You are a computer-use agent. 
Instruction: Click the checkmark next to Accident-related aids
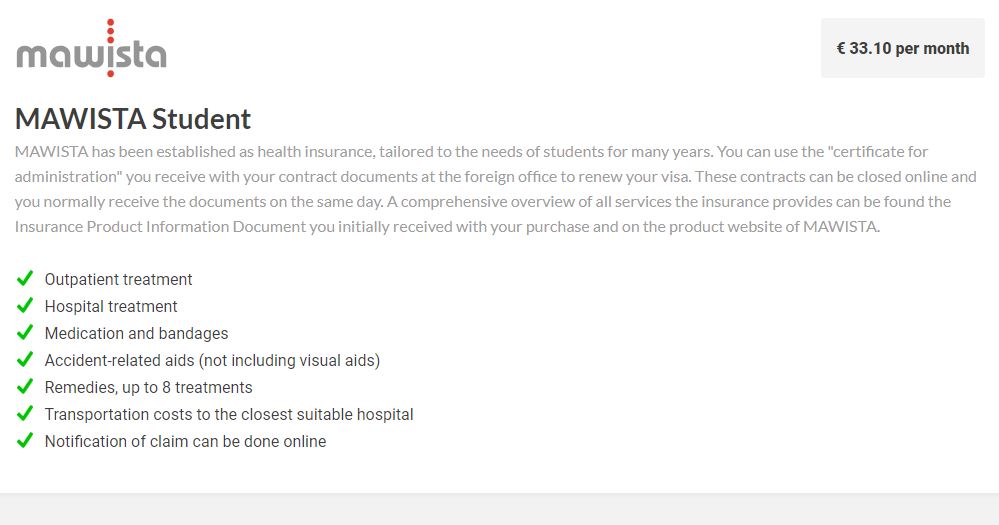(25, 359)
